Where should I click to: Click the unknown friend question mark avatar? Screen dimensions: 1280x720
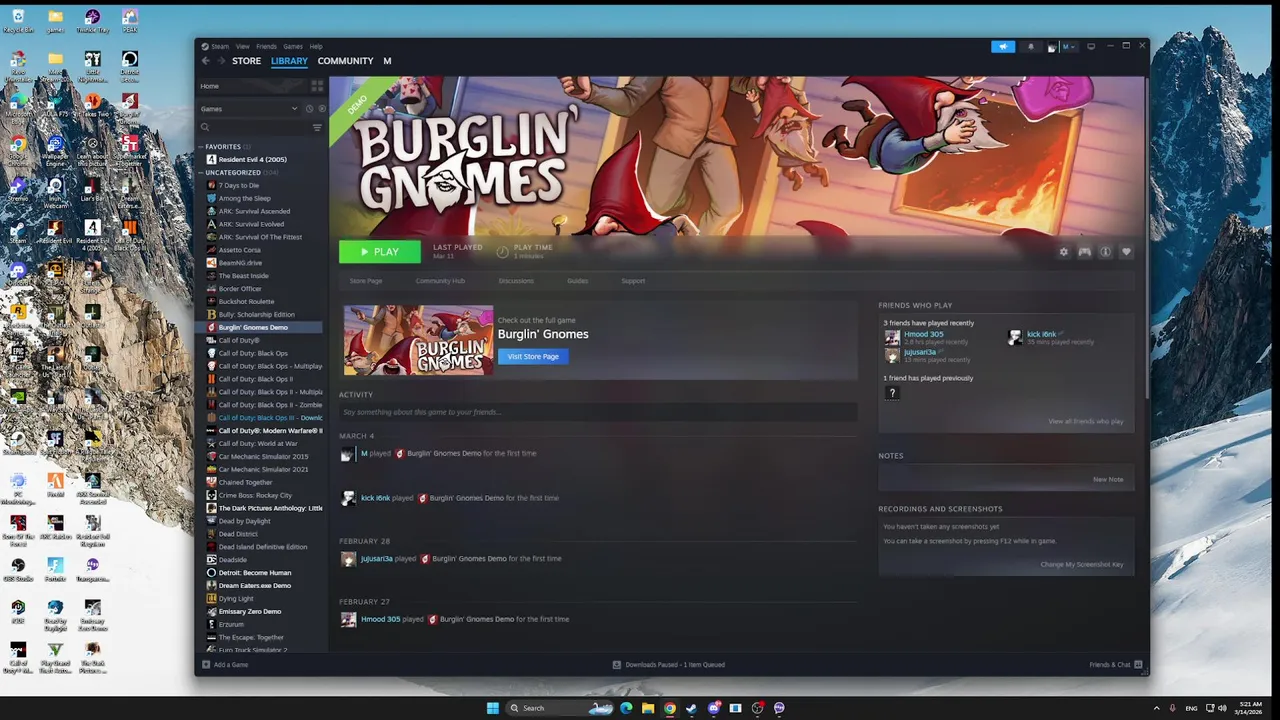pos(892,393)
